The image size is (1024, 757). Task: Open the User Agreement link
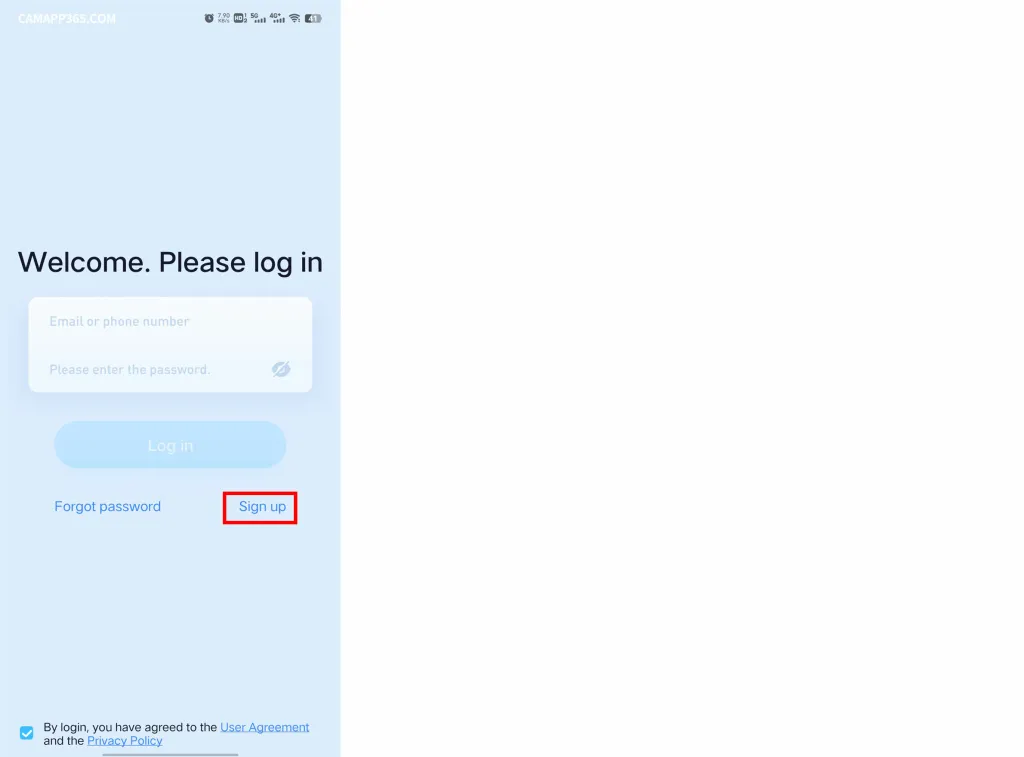(x=264, y=727)
